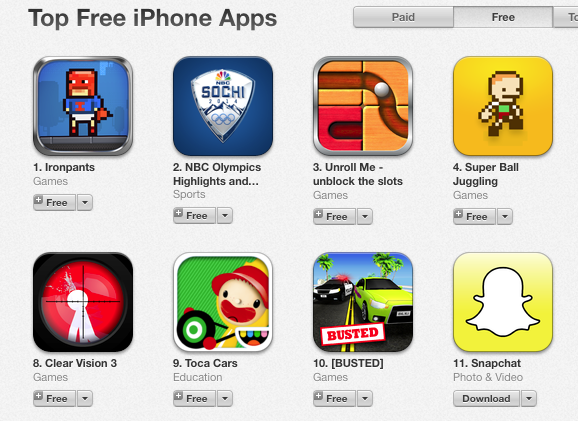Expand the dropdown arrow under Toca Cars
Screen dimensions: 578x421
225,399
